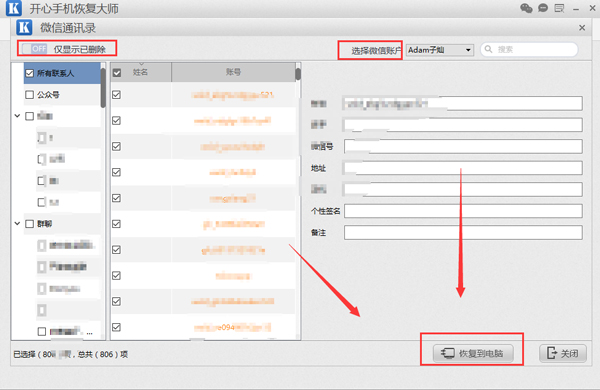This screenshot has height=390, width=600.
Task: Click the 关闭 button
Action: (x=563, y=353)
